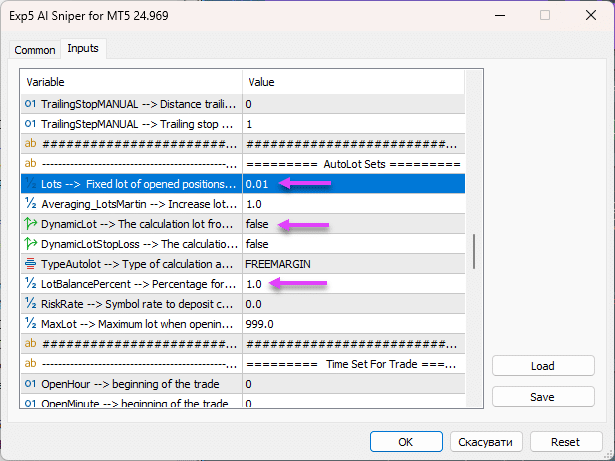The height and width of the screenshot is (461, 615).
Task: Click the Lots fixed lot type icon
Action: 30,184
